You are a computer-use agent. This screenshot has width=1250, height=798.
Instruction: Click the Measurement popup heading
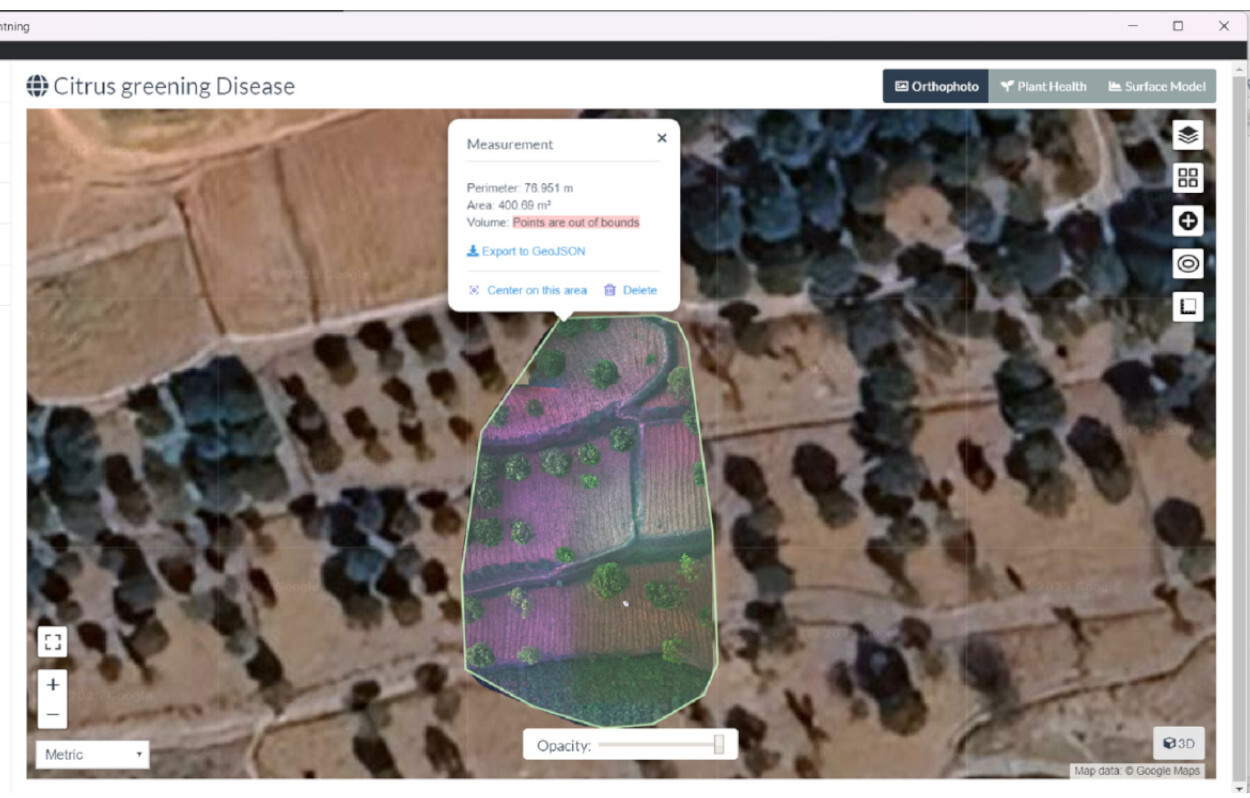(510, 144)
